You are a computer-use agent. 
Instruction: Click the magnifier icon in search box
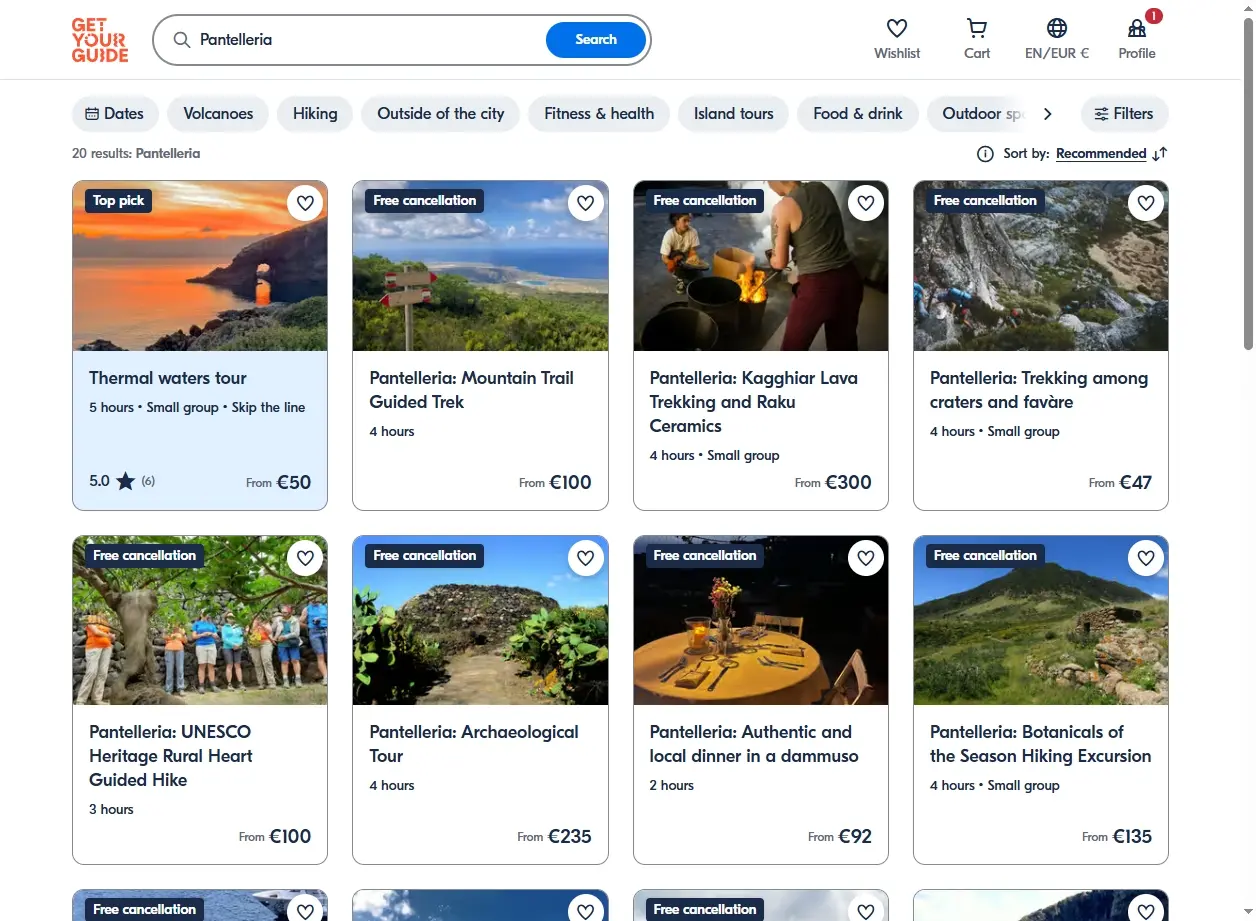(x=182, y=40)
